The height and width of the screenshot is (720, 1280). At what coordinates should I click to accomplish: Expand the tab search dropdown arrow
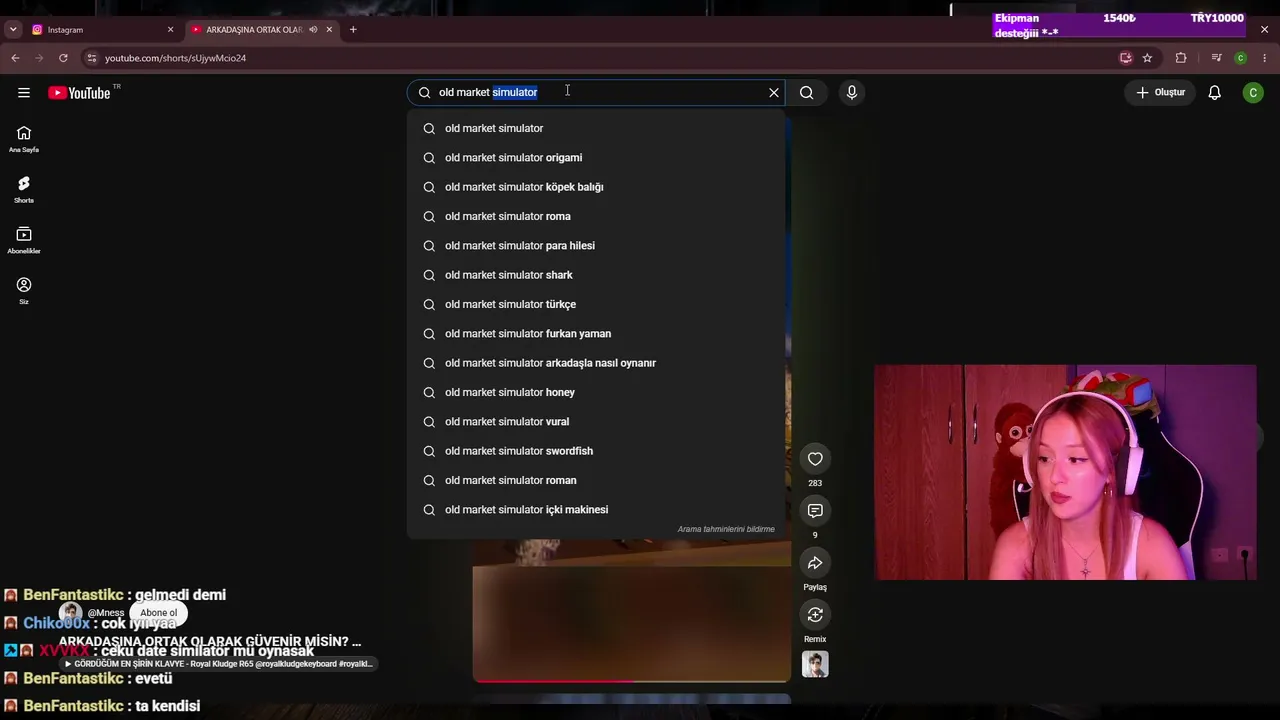coord(13,30)
